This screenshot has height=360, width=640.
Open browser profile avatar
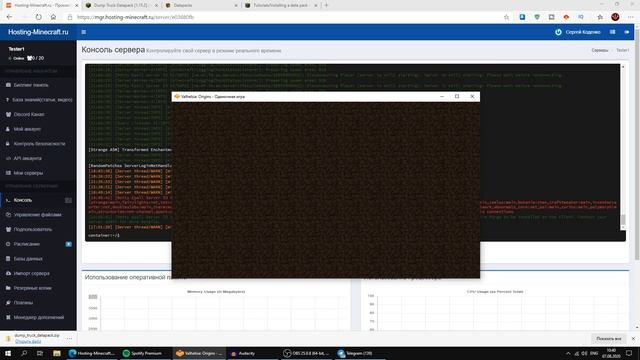(615, 17)
